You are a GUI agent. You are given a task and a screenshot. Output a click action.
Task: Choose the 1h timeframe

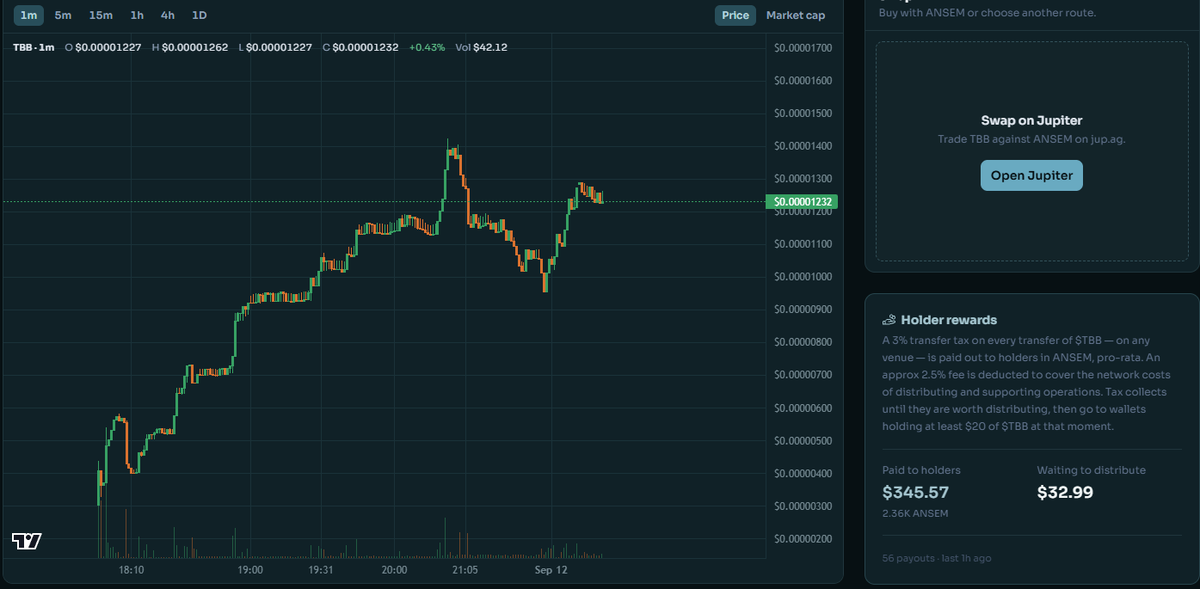click(137, 15)
